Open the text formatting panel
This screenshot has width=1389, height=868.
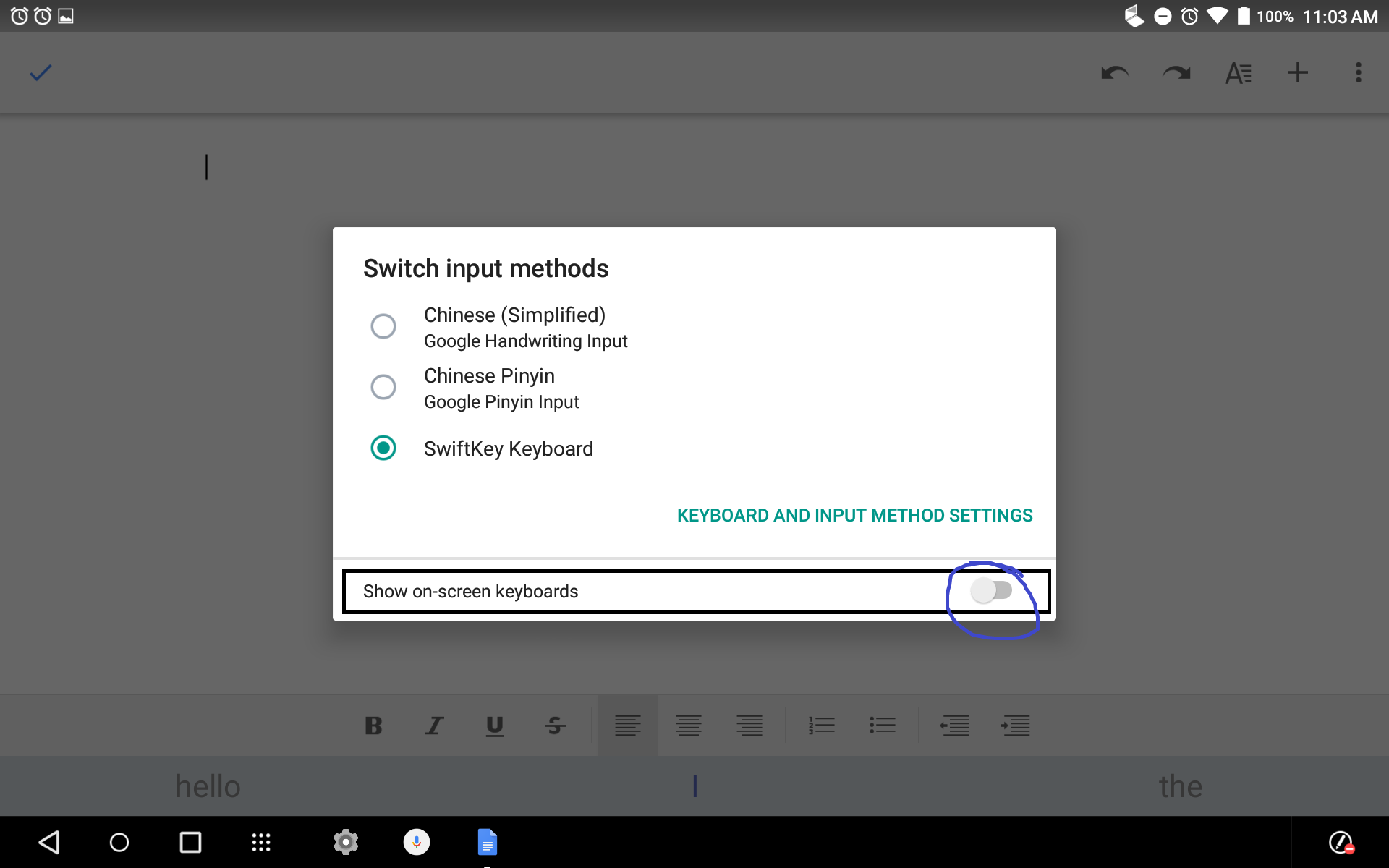(1238, 72)
